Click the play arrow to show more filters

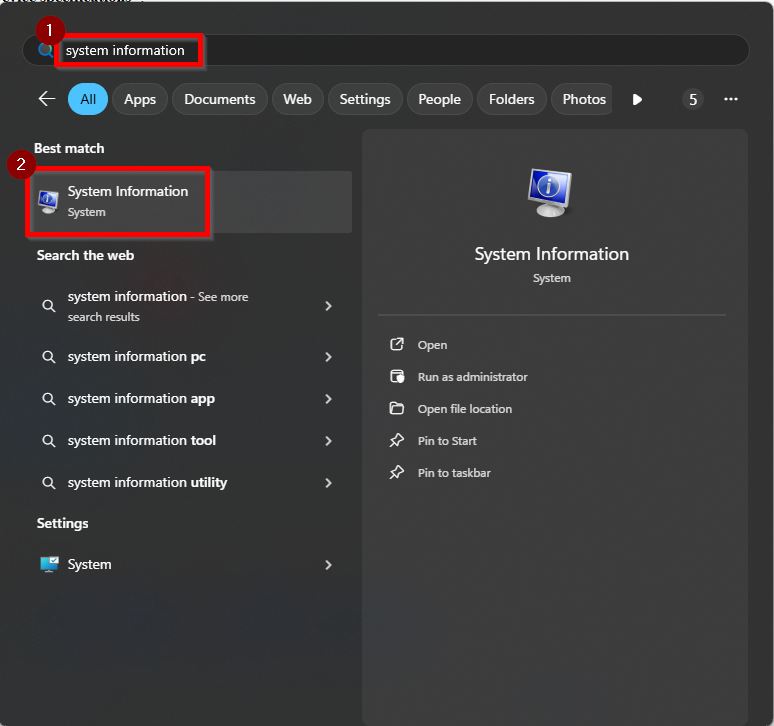[637, 99]
